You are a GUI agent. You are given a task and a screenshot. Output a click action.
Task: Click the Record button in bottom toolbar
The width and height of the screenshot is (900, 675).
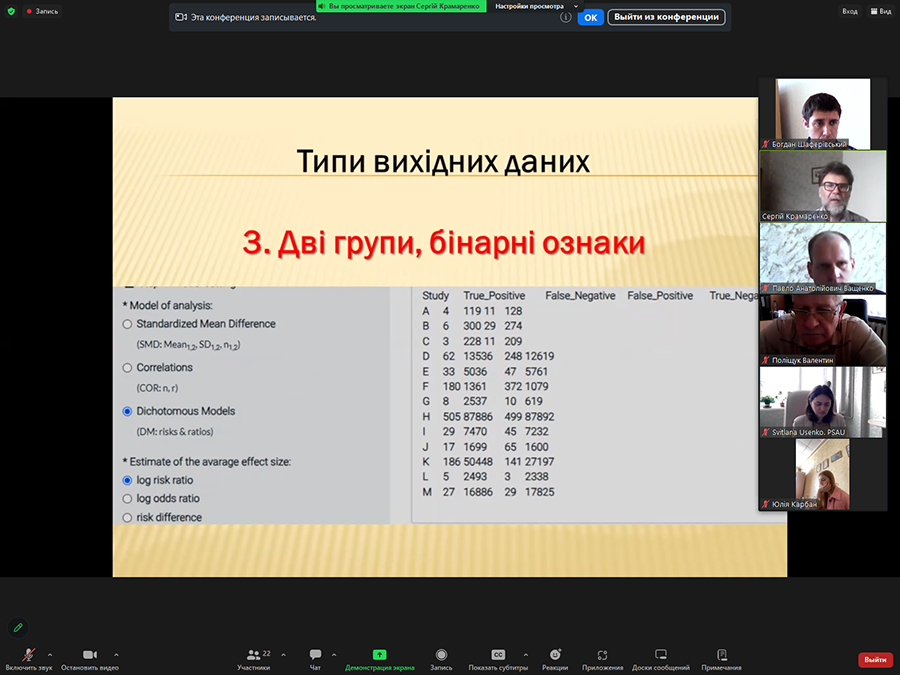click(441, 658)
